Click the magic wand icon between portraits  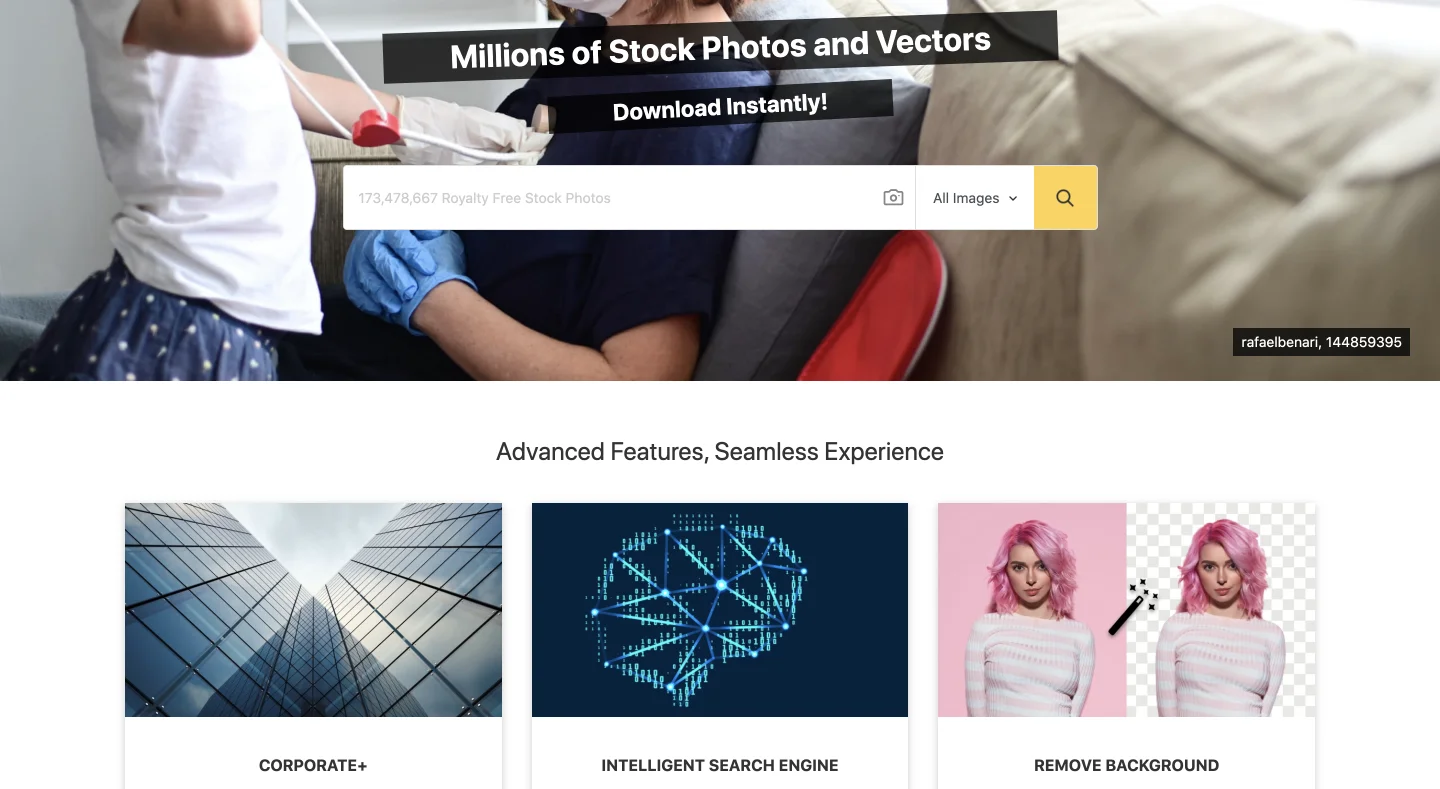coord(1132,607)
